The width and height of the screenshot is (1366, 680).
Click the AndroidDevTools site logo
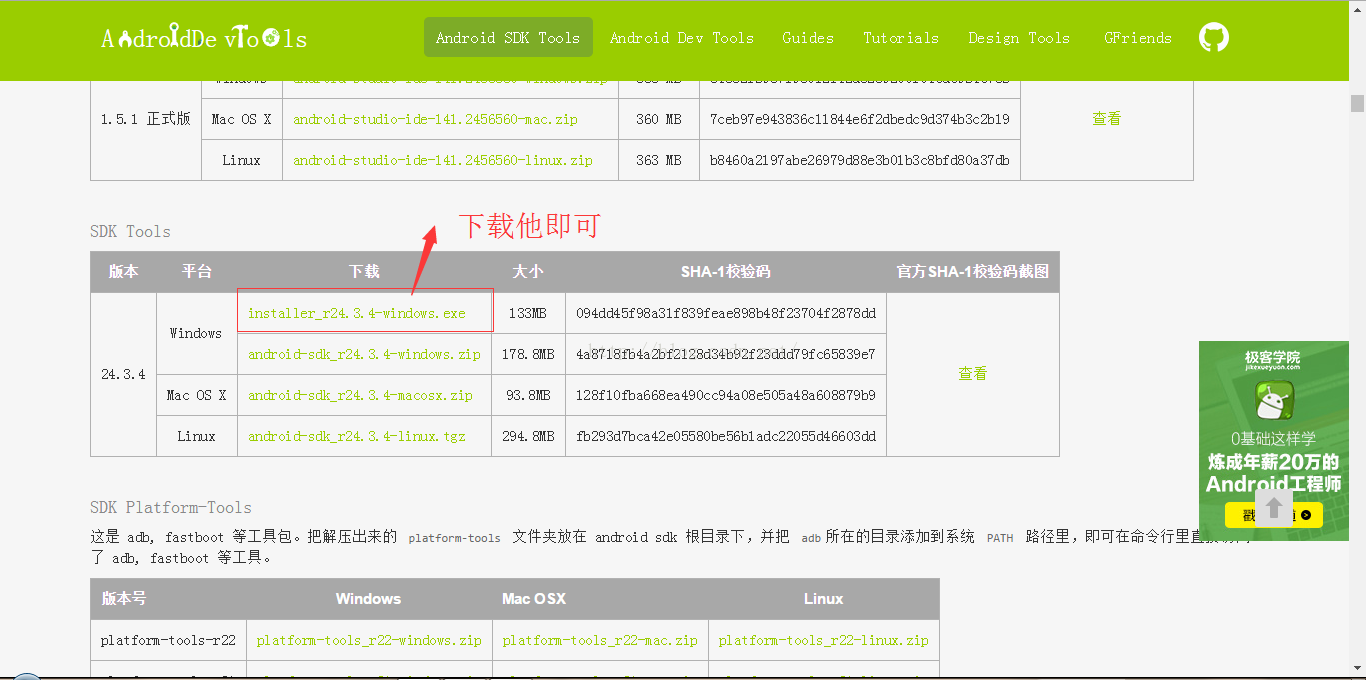pos(204,38)
